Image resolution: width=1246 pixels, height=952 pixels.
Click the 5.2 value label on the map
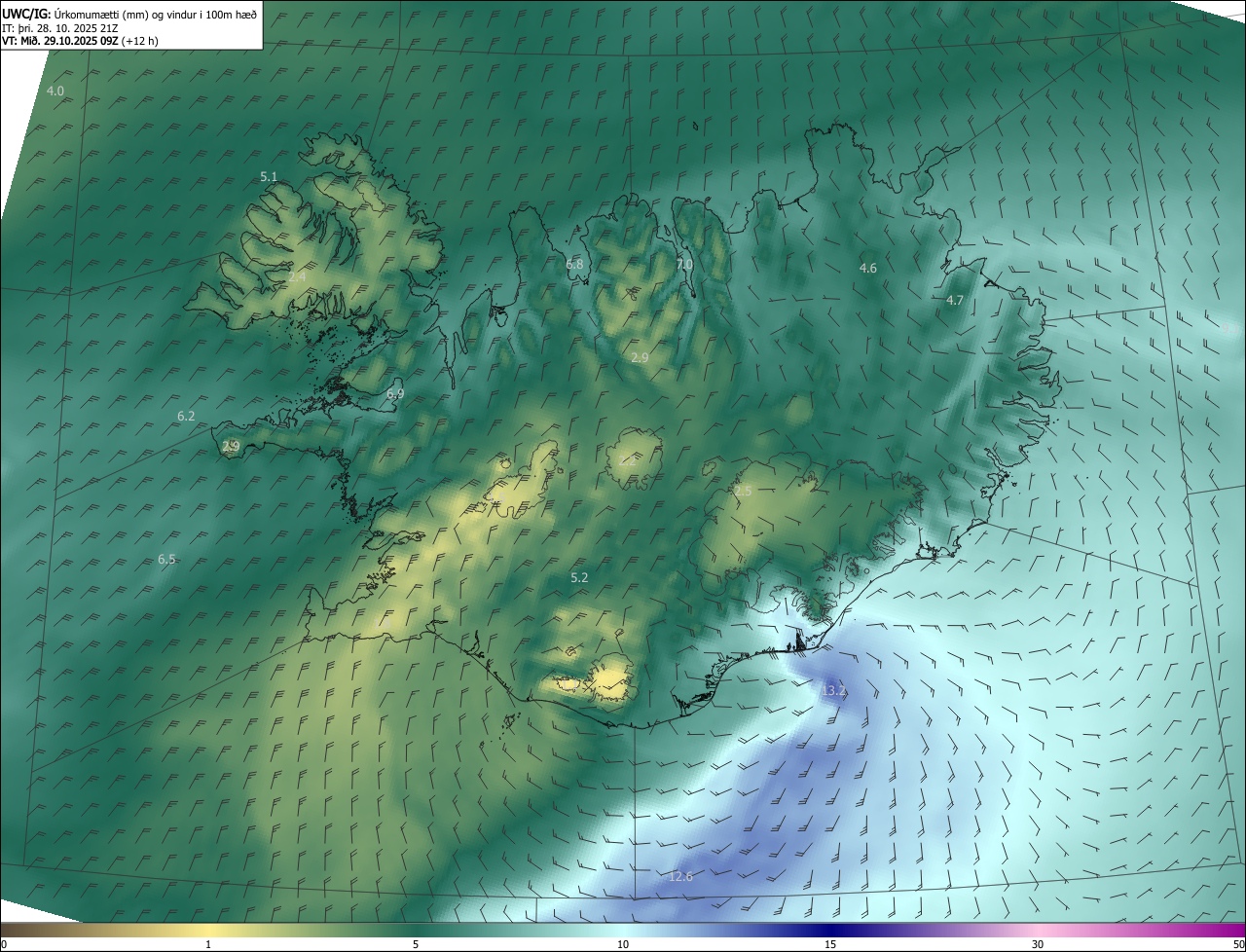579,577
